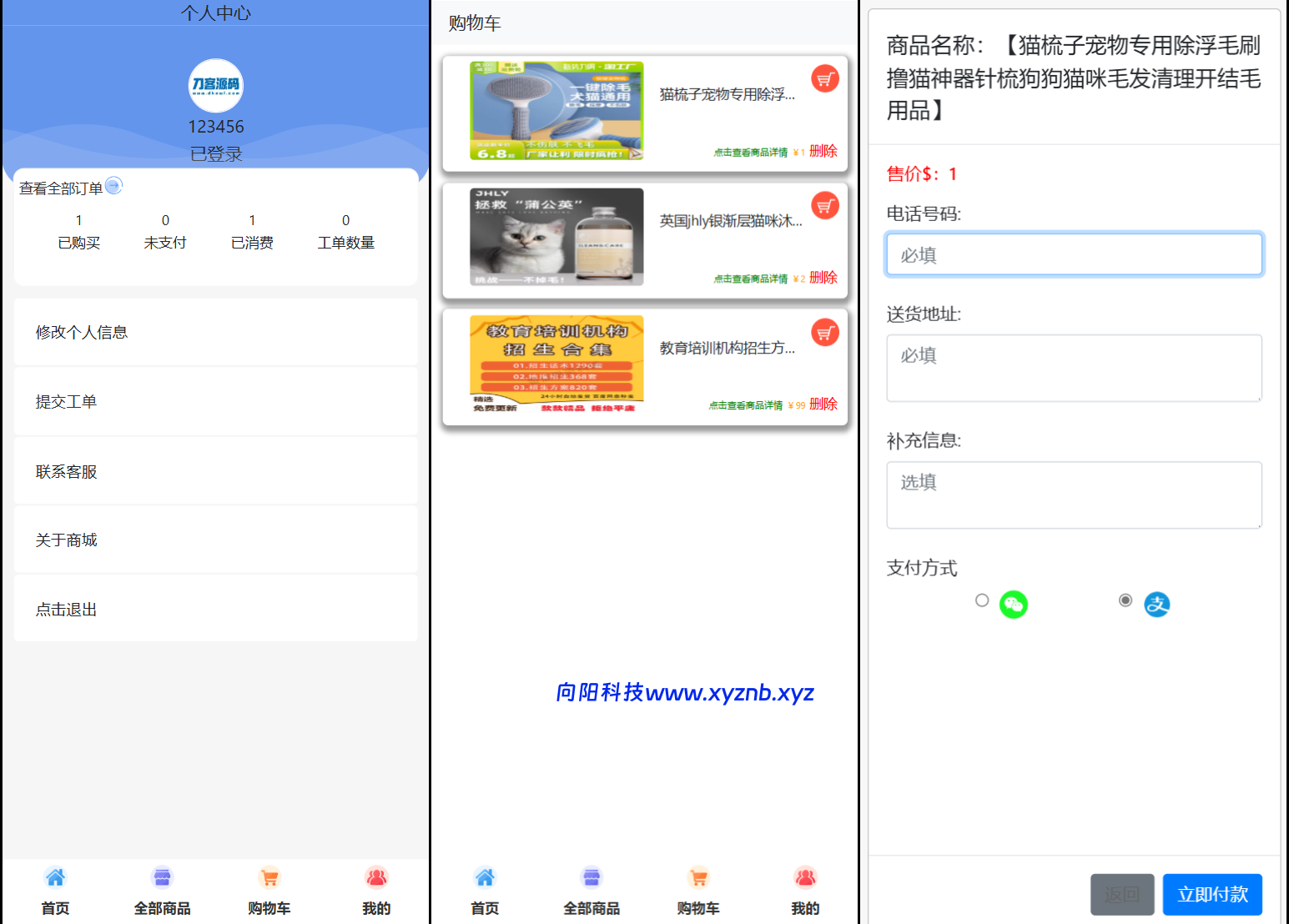The image size is (1289, 924).
Task: Click the cart icon on cat comb product
Action: coord(824,79)
